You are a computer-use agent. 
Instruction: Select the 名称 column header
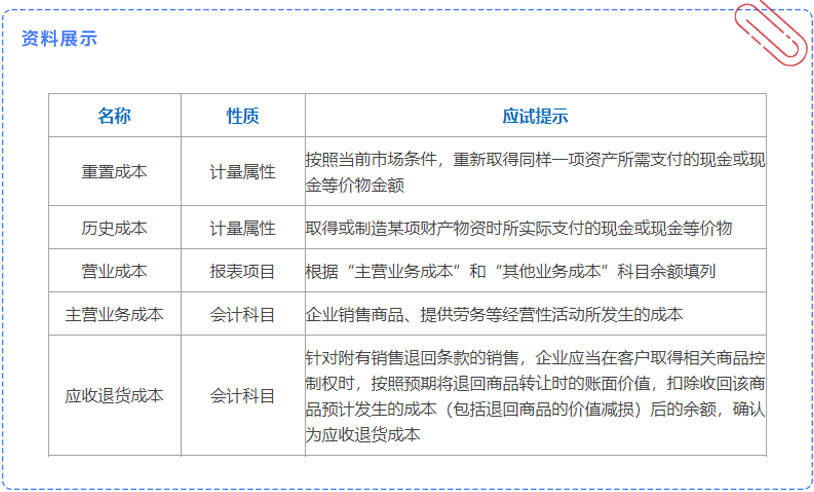(x=114, y=116)
